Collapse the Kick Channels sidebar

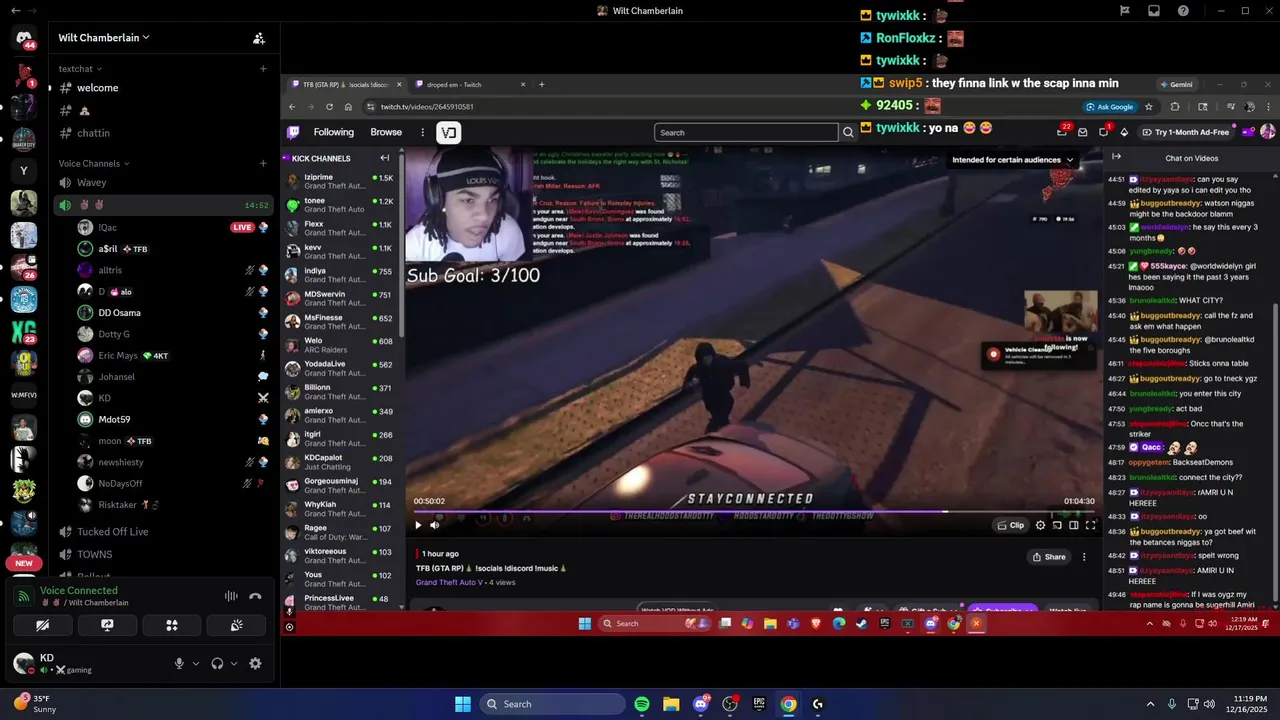[385, 158]
